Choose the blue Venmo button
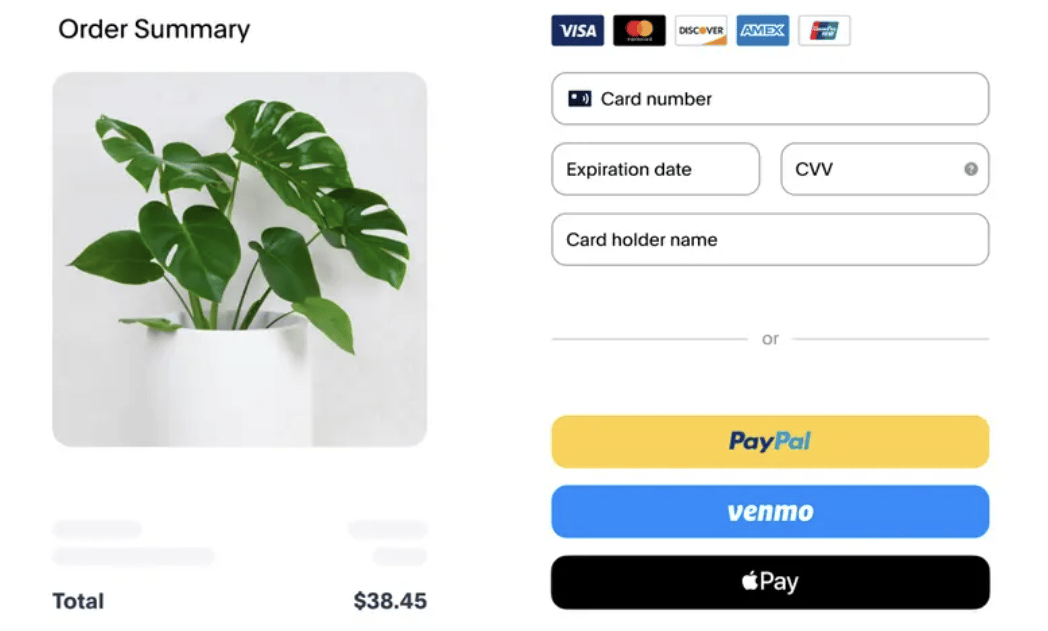This screenshot has width=1048, height=631. tap(770, 511)
